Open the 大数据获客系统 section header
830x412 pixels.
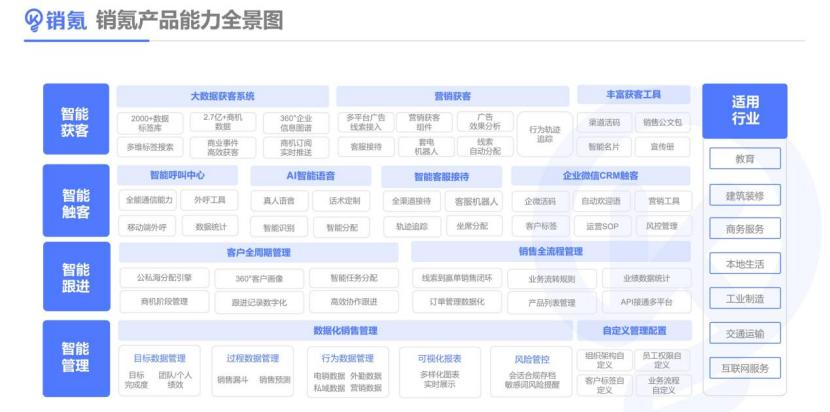[222, 96]
